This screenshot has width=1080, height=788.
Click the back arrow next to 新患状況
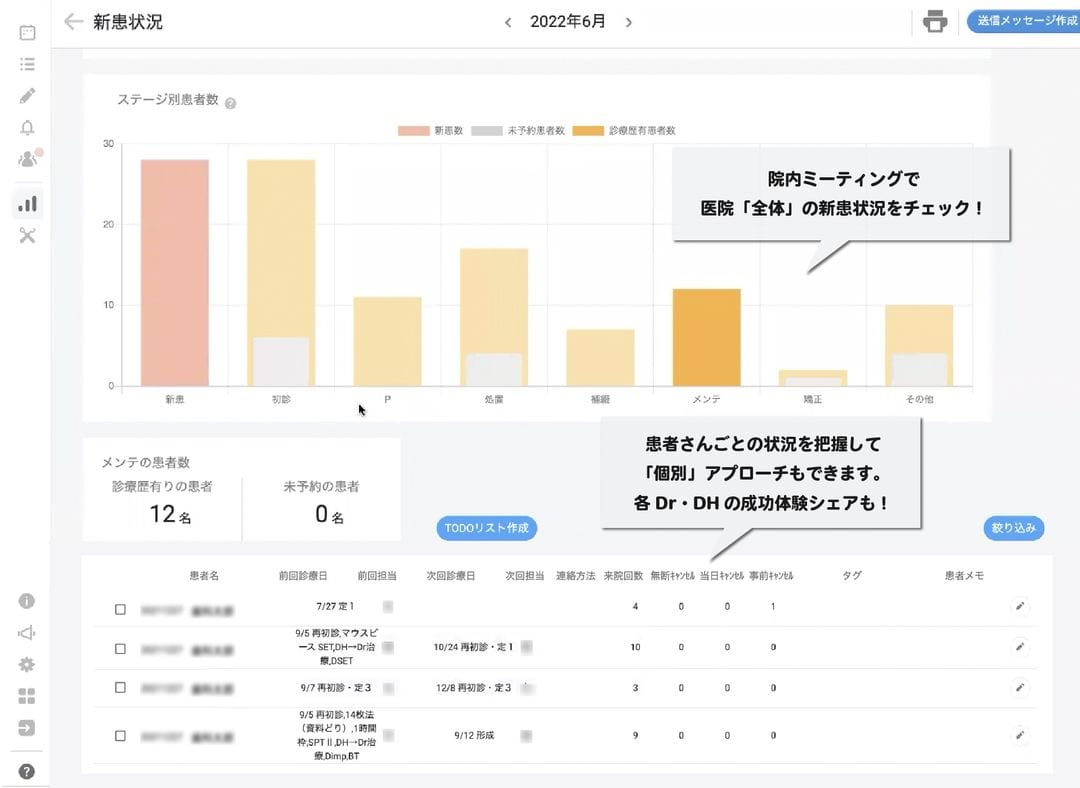tap(73, 21)
